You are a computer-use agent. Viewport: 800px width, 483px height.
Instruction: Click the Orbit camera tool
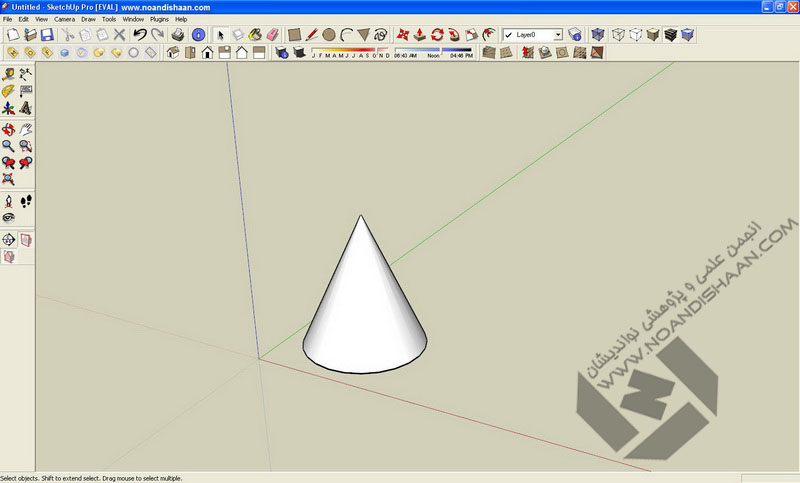tap(8, 129)
